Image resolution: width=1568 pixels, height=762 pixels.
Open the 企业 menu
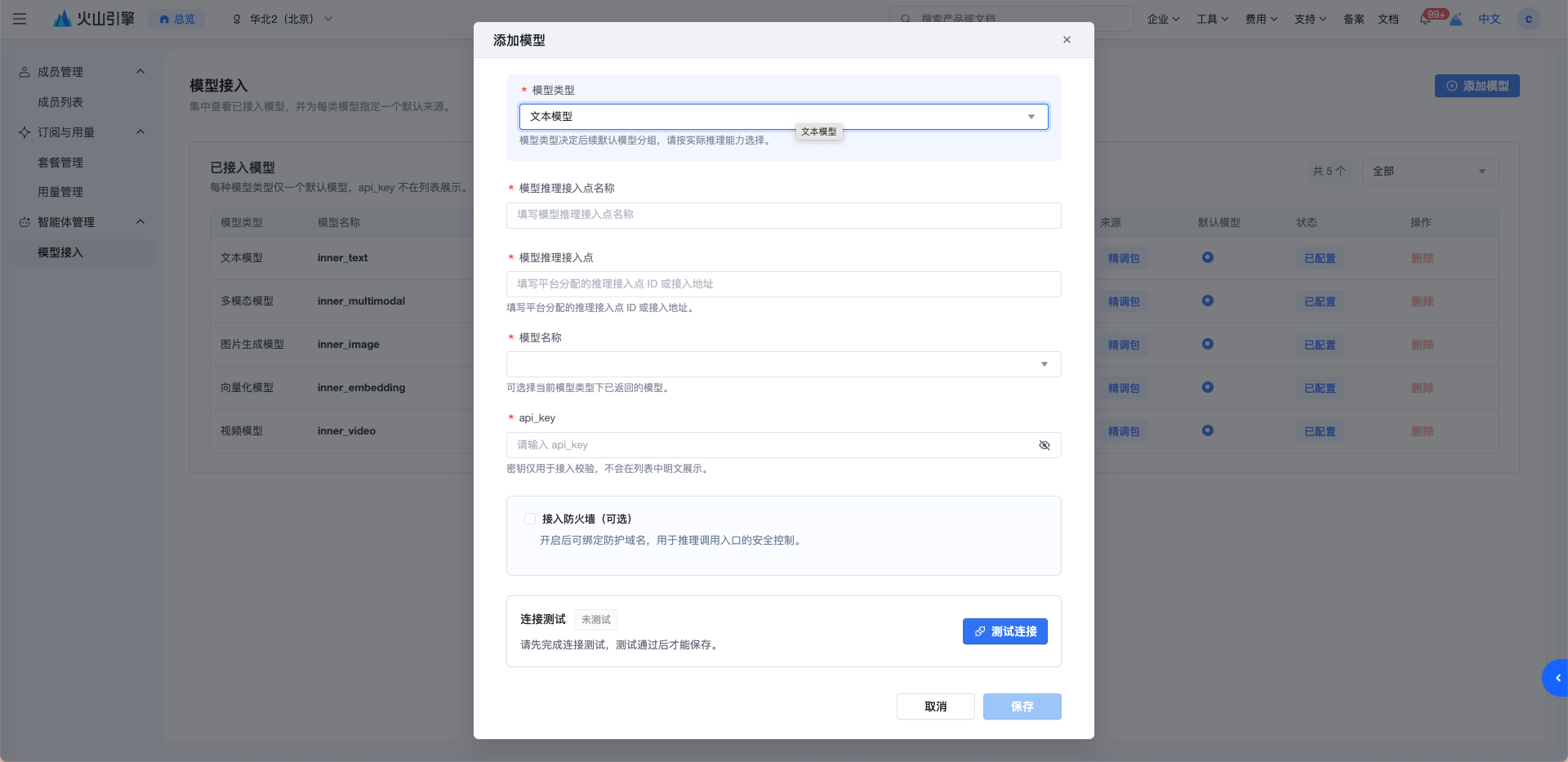[1163, 19]
